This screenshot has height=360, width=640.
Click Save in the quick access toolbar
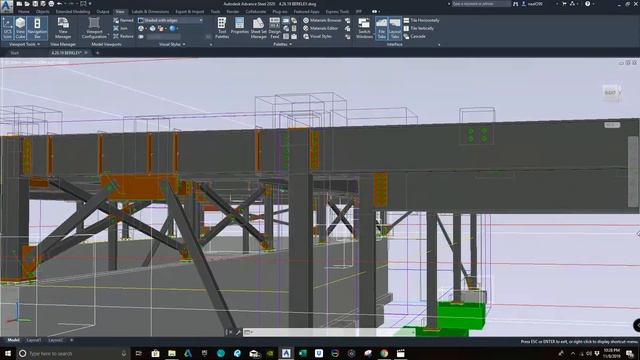point(35,4)
